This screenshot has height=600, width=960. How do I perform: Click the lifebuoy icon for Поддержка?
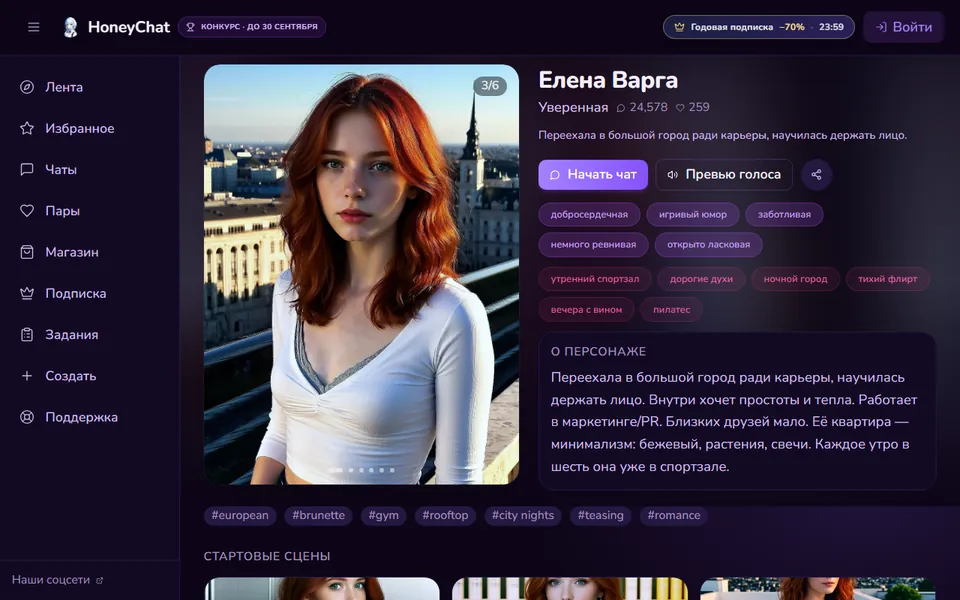click(x=27, y=417)
